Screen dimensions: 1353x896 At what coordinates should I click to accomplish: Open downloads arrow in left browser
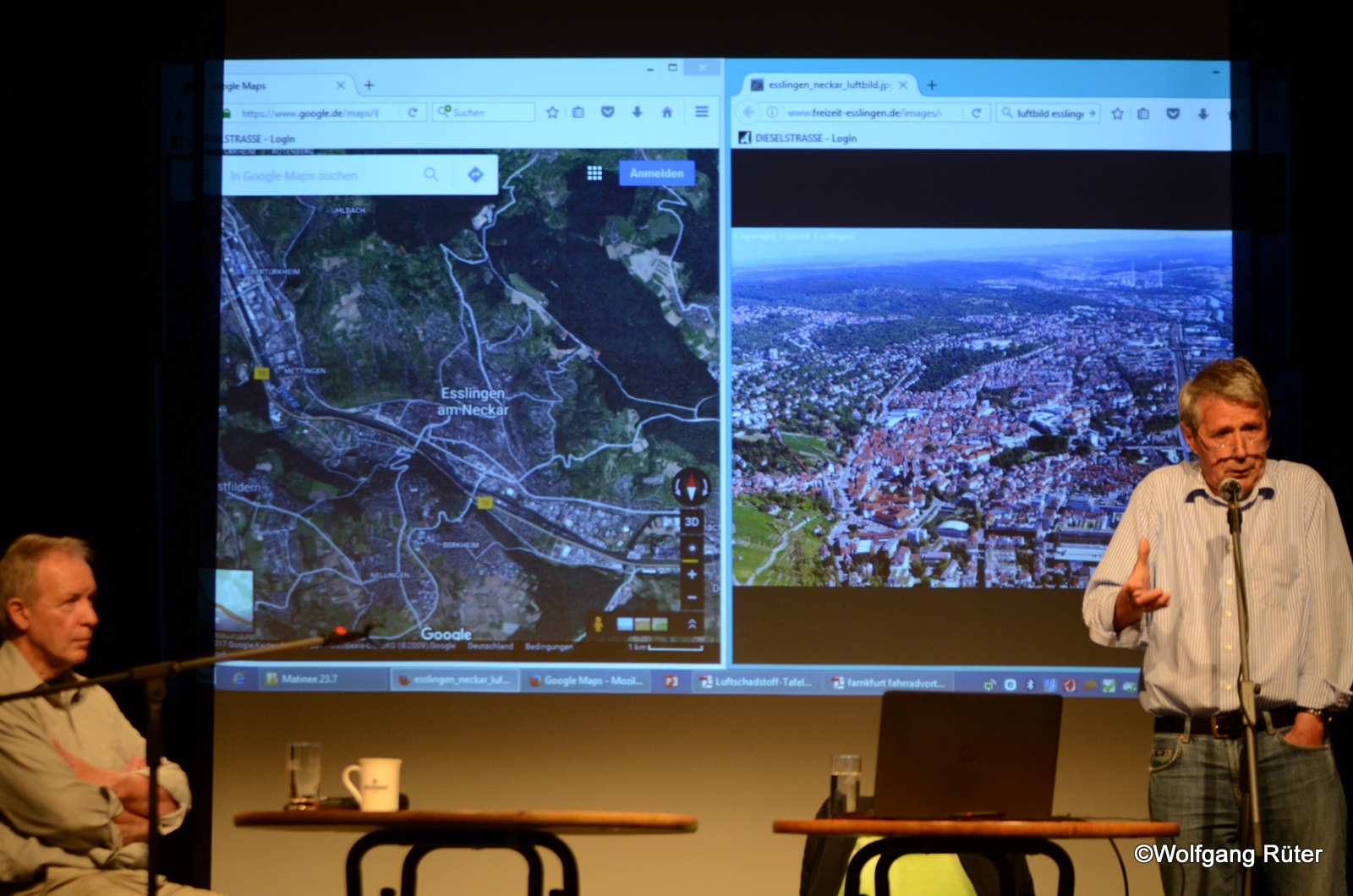637,112
